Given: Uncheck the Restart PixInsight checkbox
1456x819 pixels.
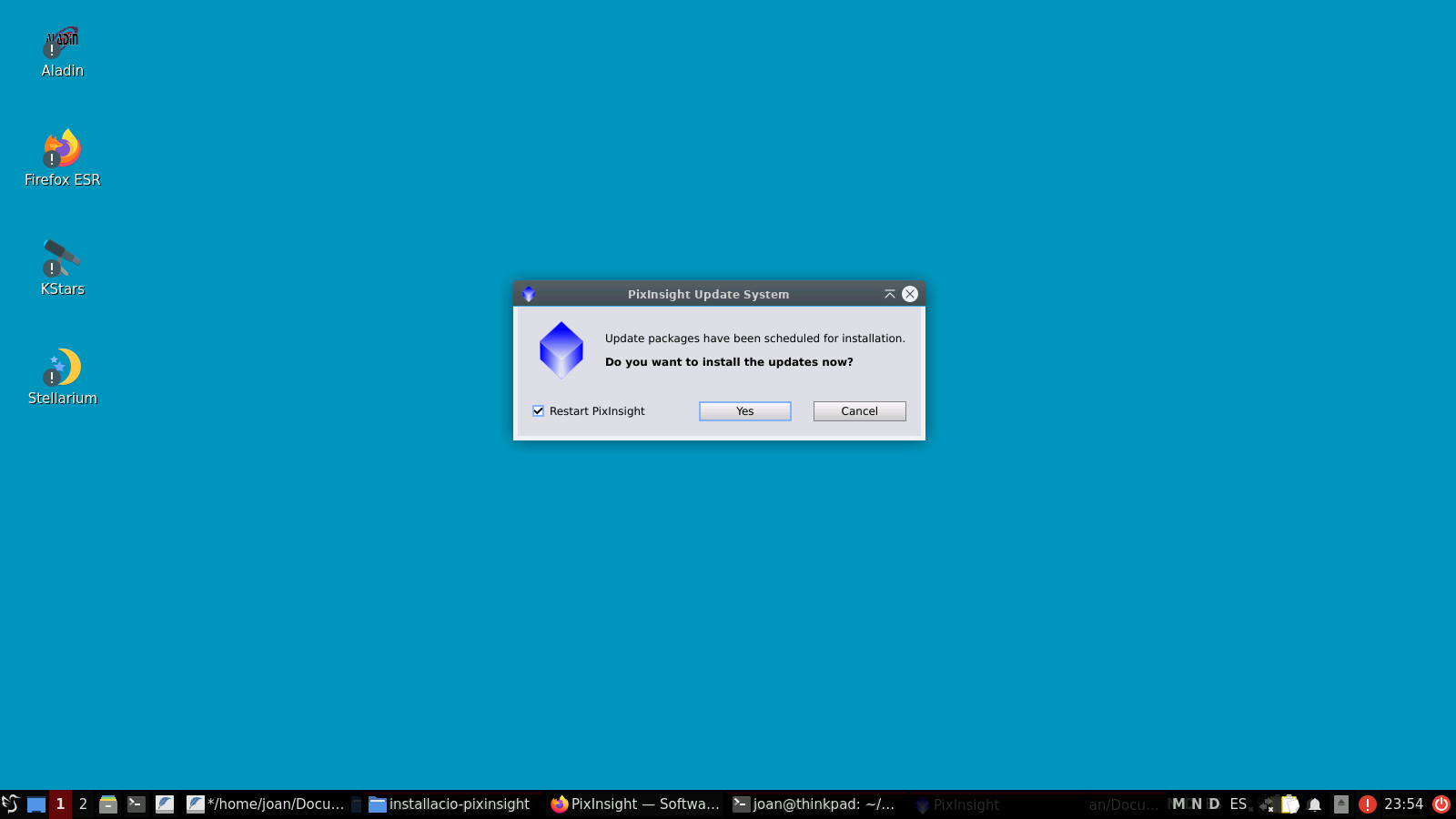Looking at the screenshot, I should [539, 411].
